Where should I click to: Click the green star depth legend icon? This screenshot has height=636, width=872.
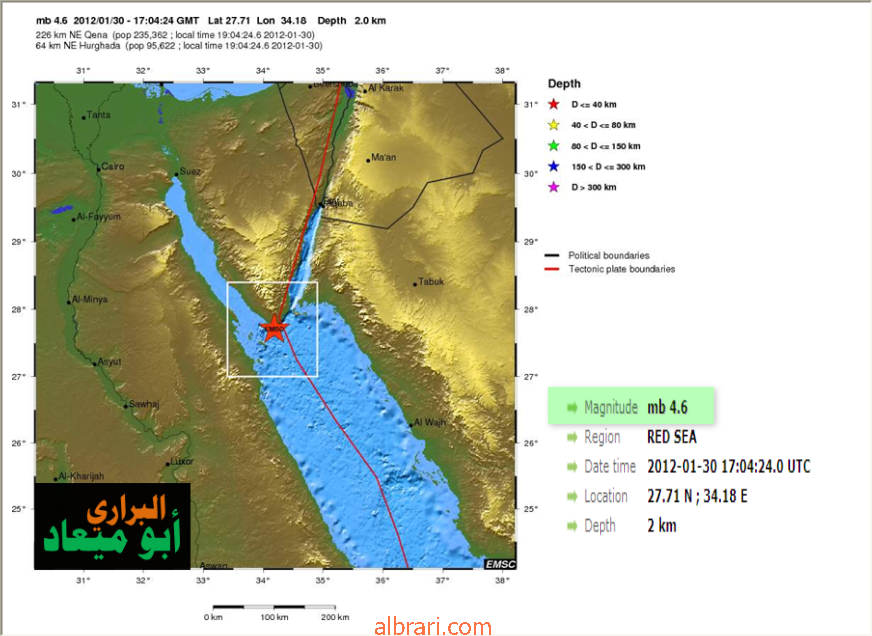pos(553,146)
